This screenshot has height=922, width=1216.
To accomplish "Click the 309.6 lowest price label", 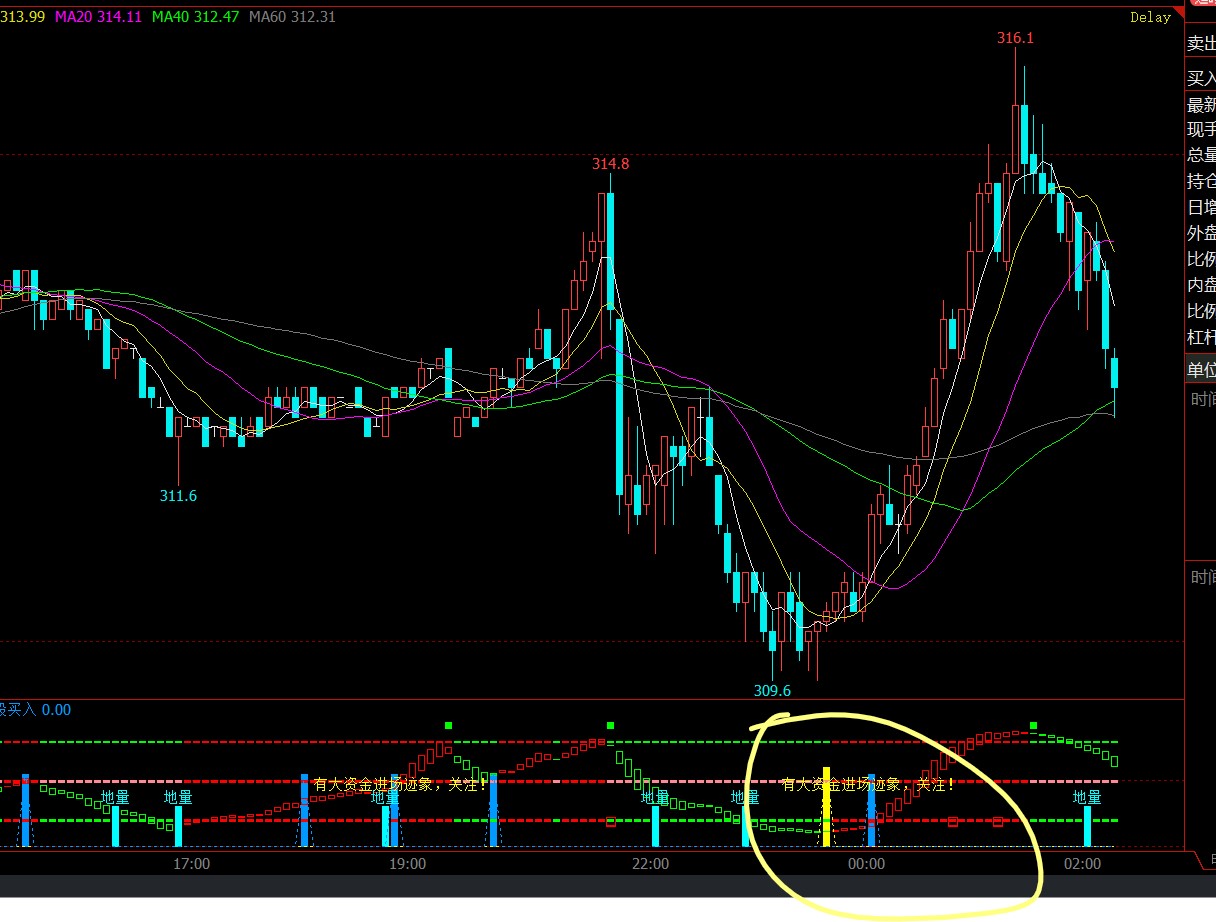I will pos(772,690).
